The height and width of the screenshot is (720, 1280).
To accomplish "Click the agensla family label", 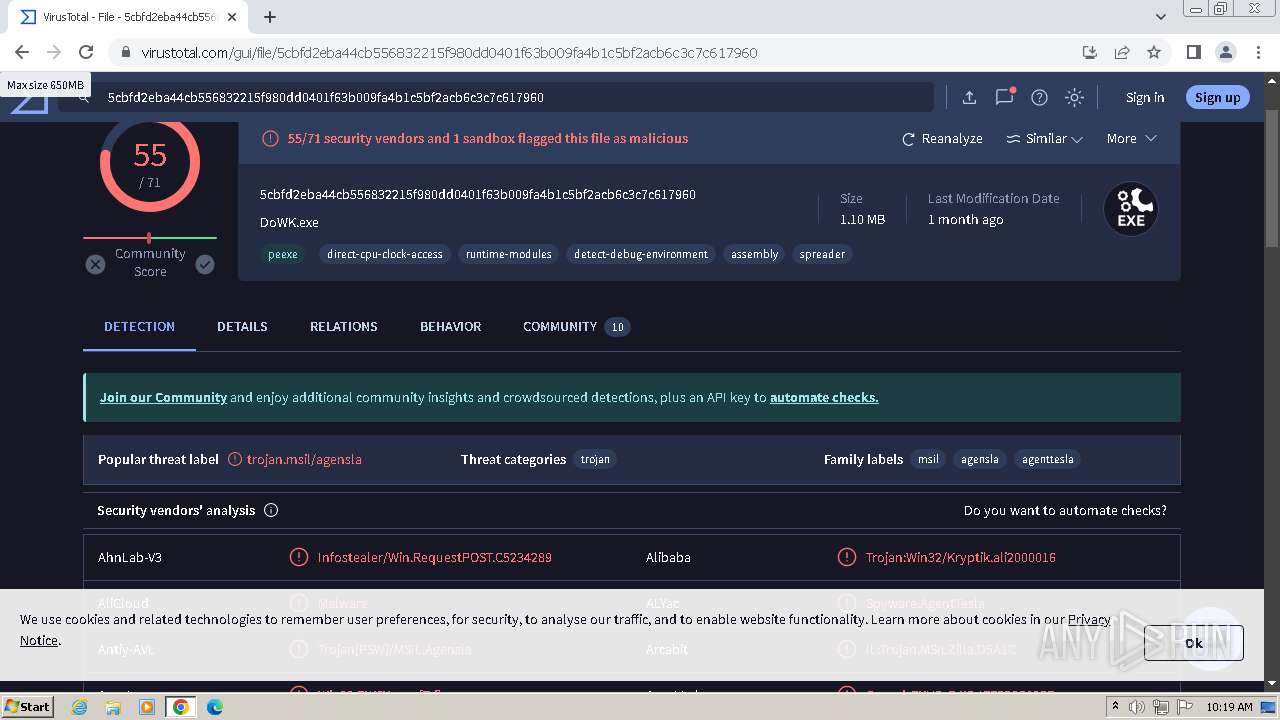I will coord(980,459).
